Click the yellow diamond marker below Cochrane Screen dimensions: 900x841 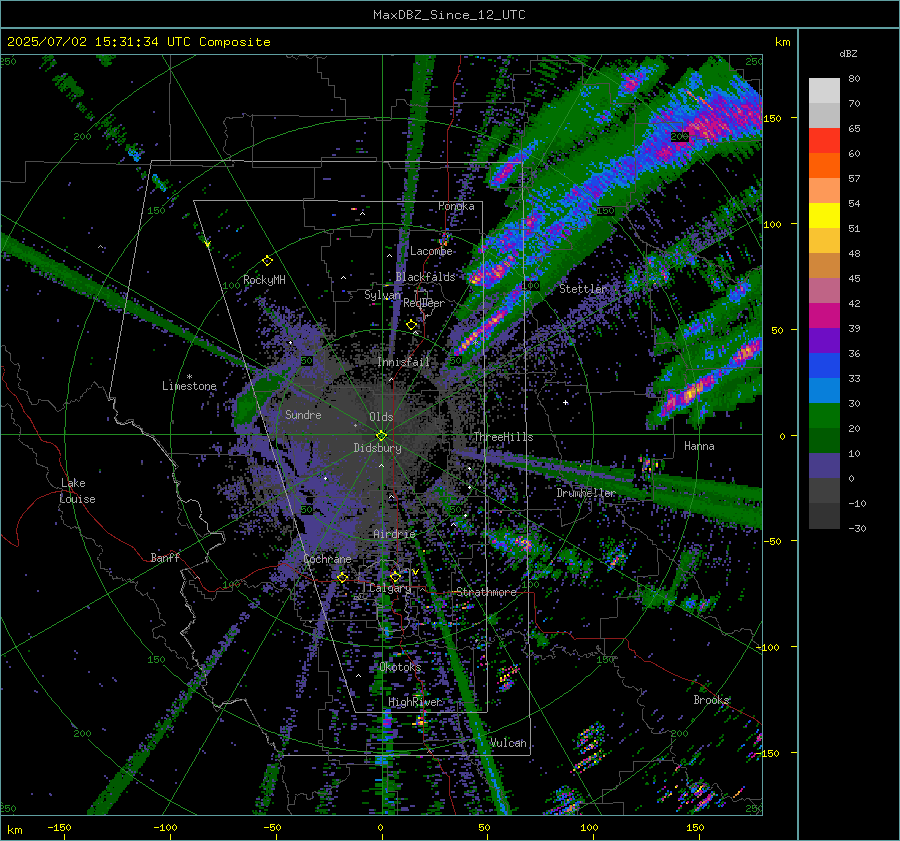click(343, 577)
